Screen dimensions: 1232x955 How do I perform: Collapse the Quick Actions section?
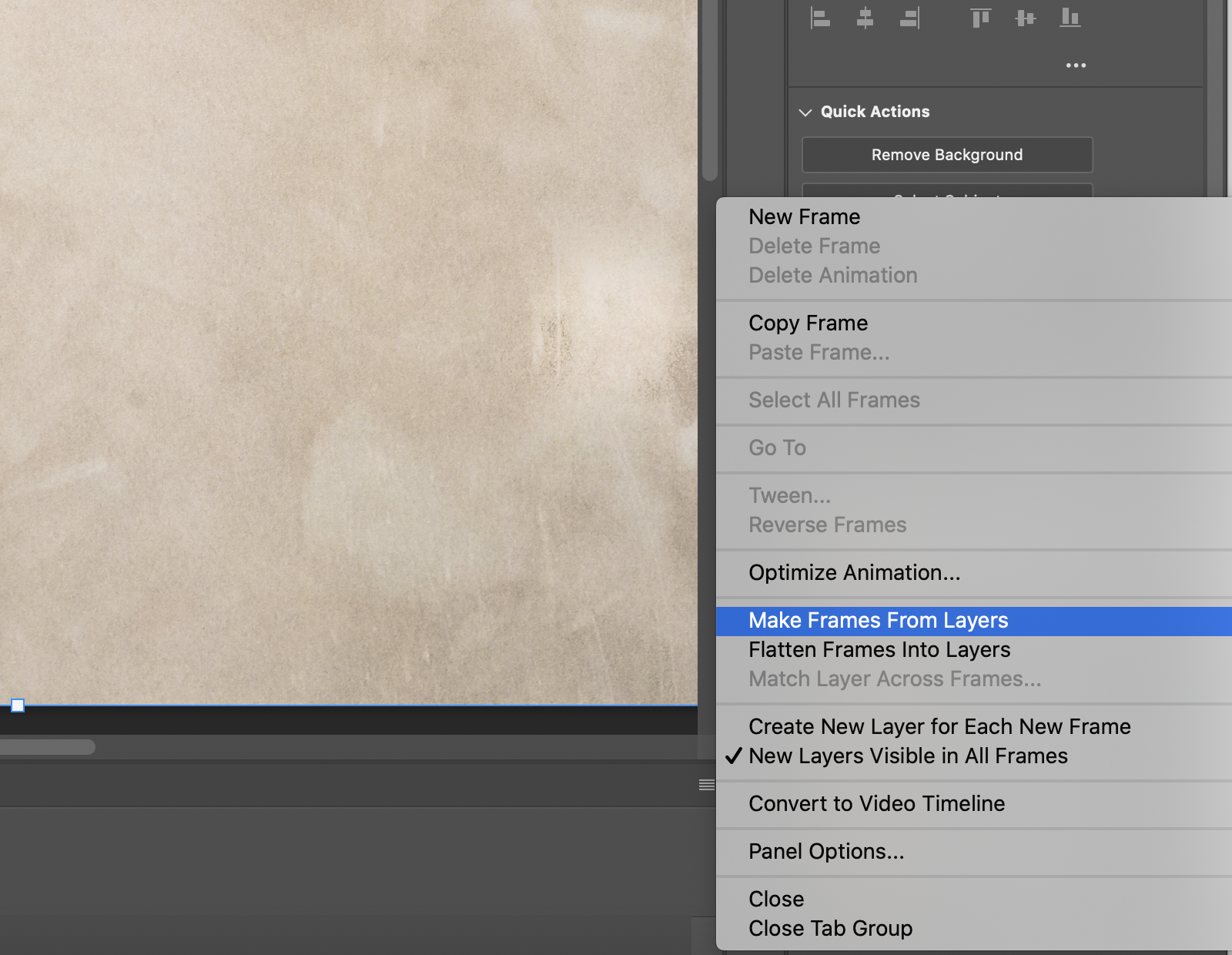pyautogui.click(x=805, y=112)
